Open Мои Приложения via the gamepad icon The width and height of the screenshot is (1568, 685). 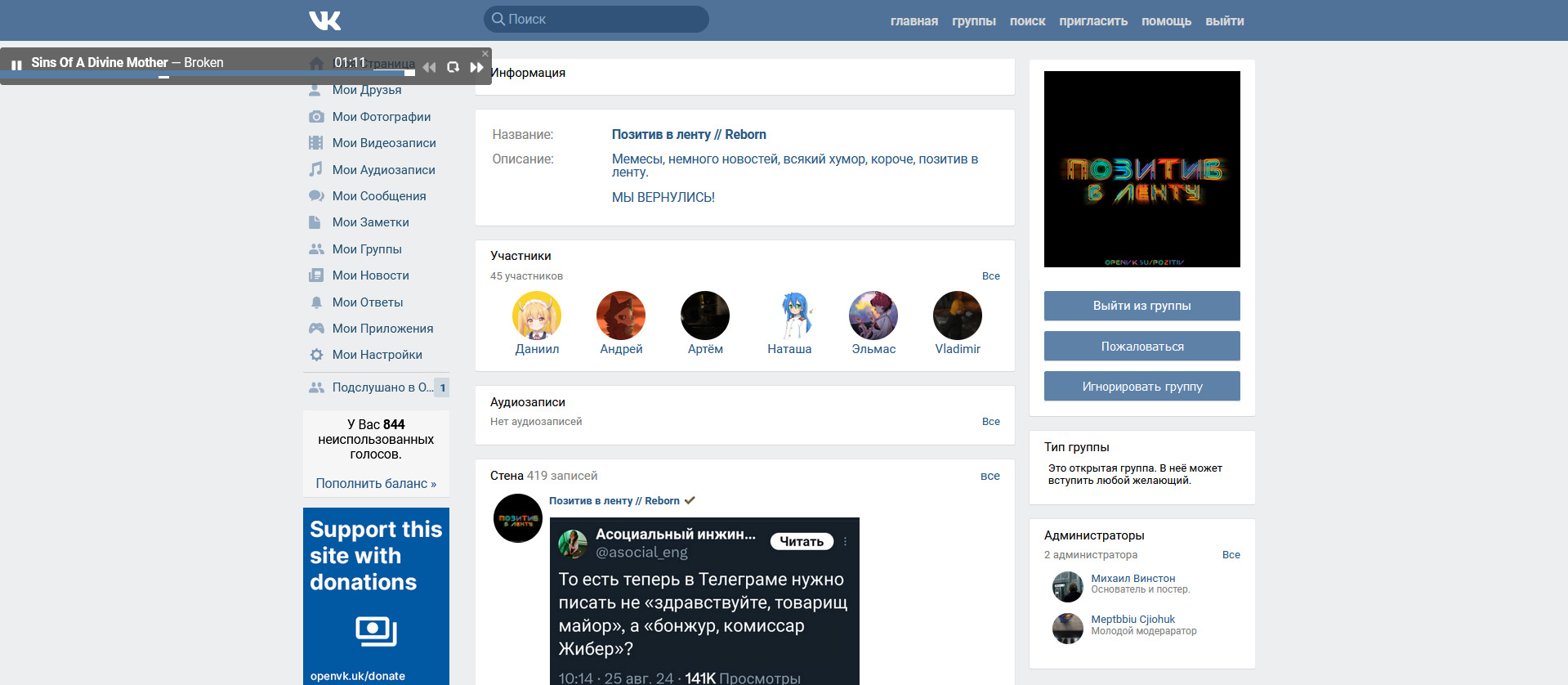[x=316, y=329]
